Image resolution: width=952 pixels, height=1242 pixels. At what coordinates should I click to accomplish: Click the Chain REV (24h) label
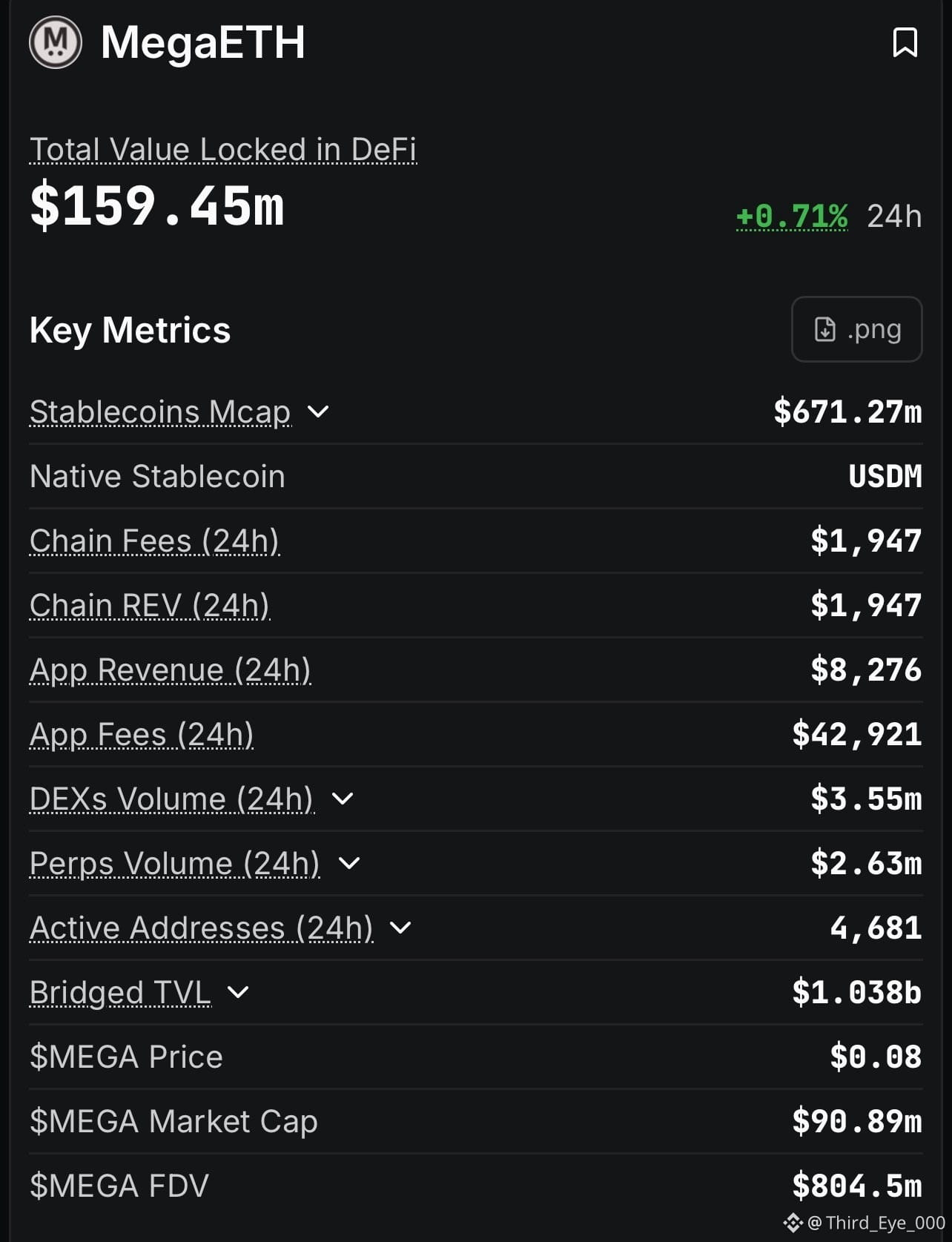(x=150, y=606)
